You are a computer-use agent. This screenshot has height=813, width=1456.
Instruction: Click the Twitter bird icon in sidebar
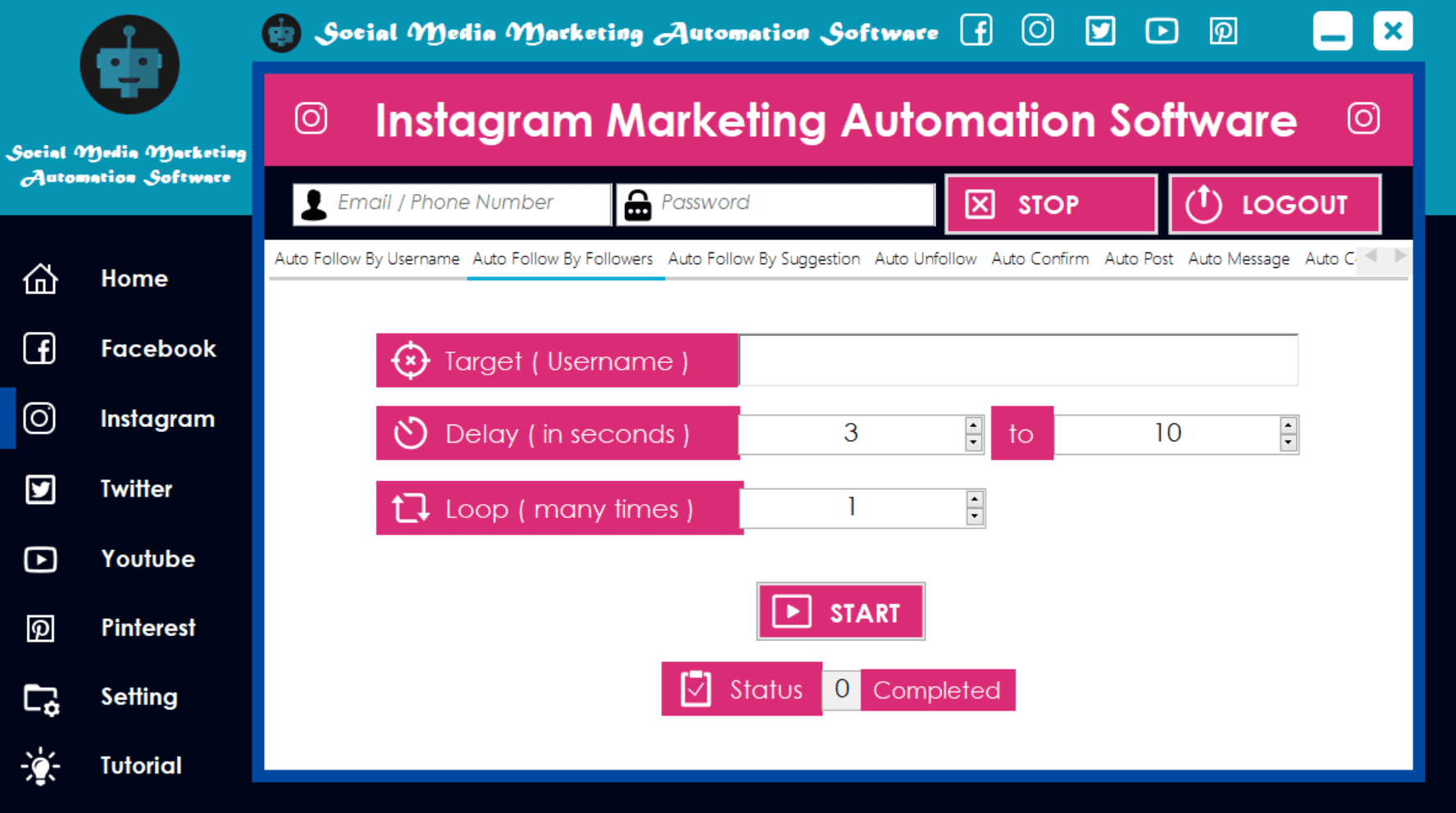40,489
